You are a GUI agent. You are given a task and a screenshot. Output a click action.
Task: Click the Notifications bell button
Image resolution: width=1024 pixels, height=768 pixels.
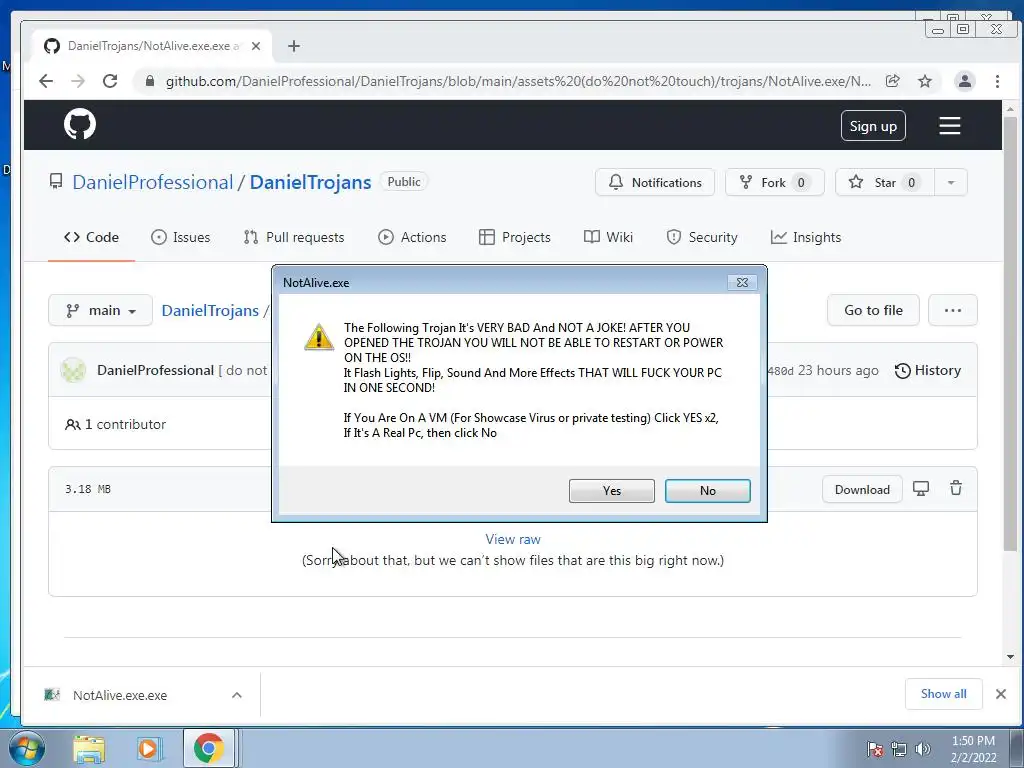[x=655, y=182]
